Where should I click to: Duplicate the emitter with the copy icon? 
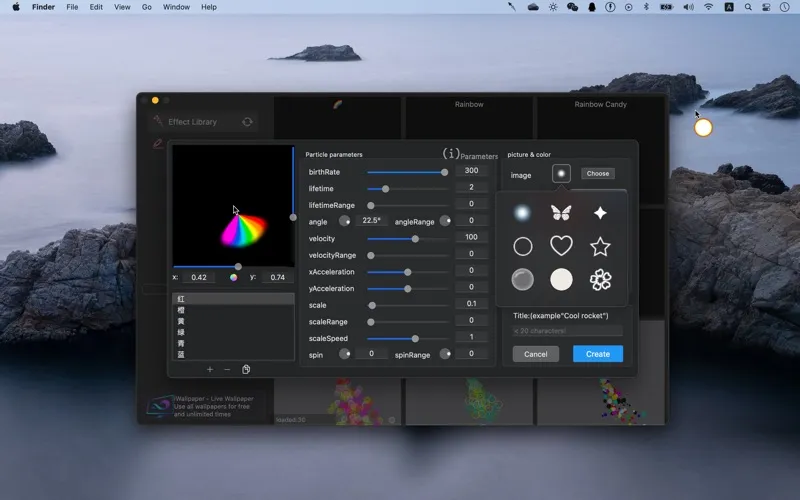246,369
